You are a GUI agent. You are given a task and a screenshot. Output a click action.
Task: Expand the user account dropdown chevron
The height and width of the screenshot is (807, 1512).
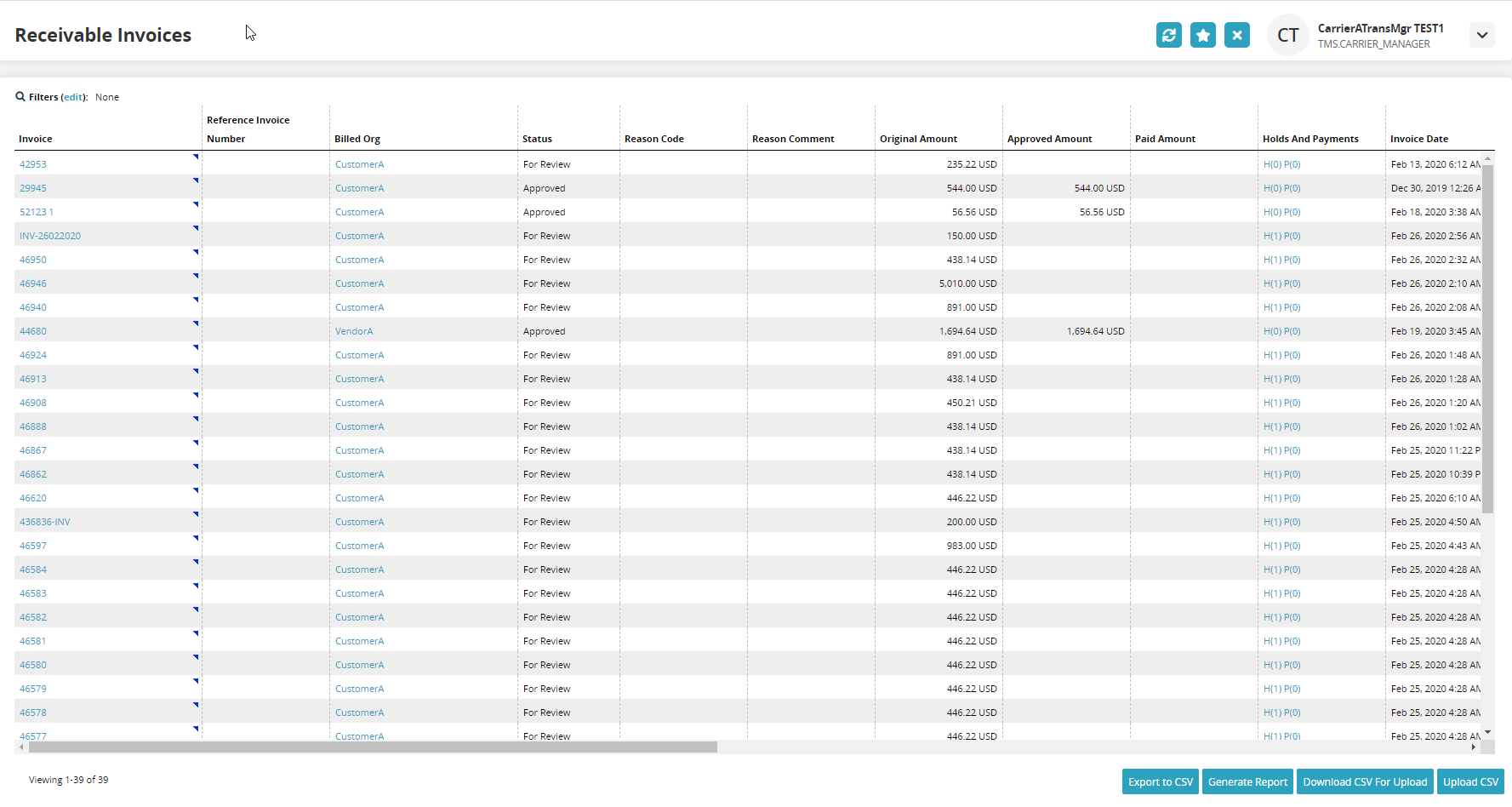(x=1481, y=35)
